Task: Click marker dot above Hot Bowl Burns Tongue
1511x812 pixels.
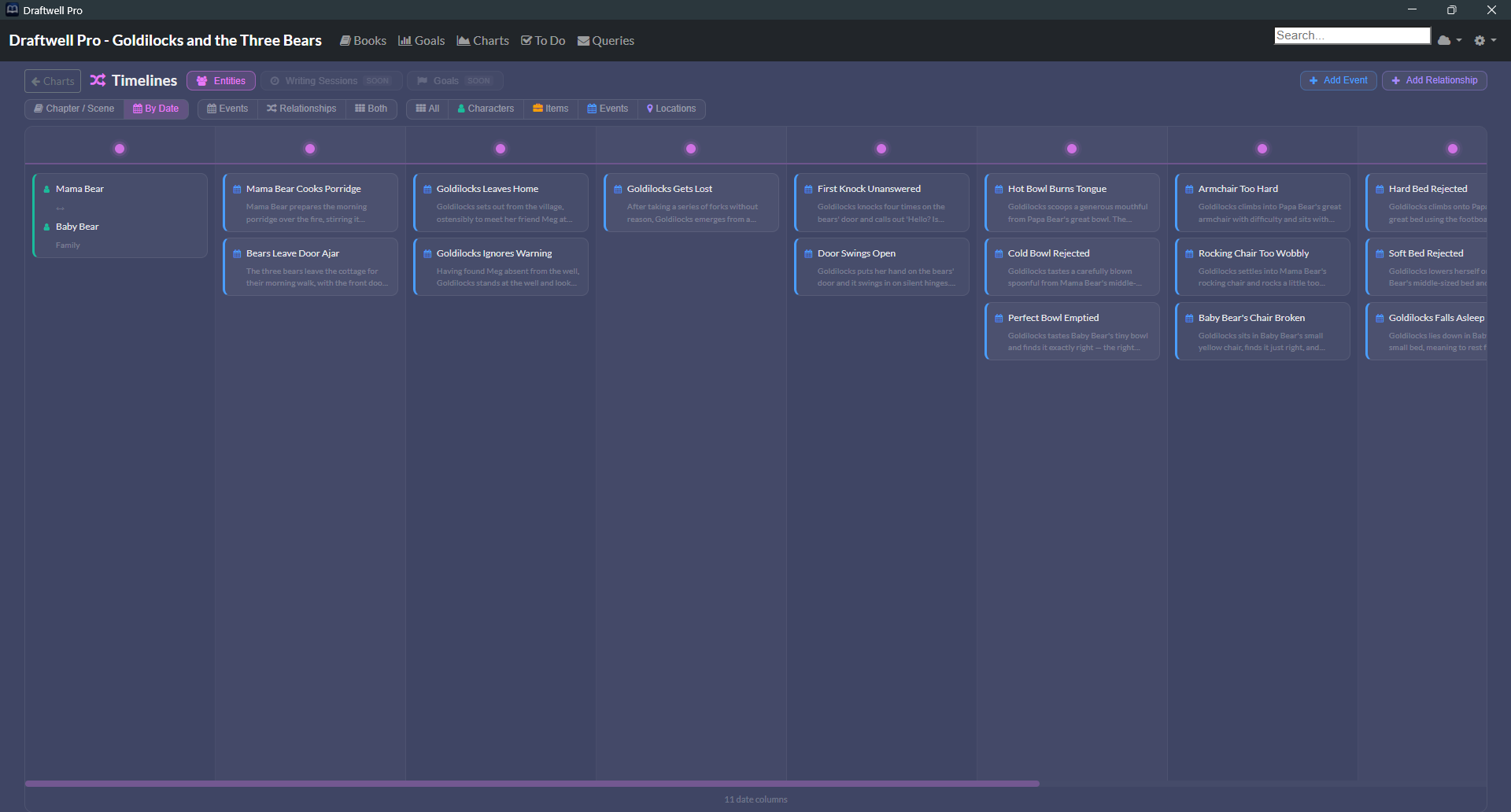Action: pyautogui.click(x=1072, y=149)
